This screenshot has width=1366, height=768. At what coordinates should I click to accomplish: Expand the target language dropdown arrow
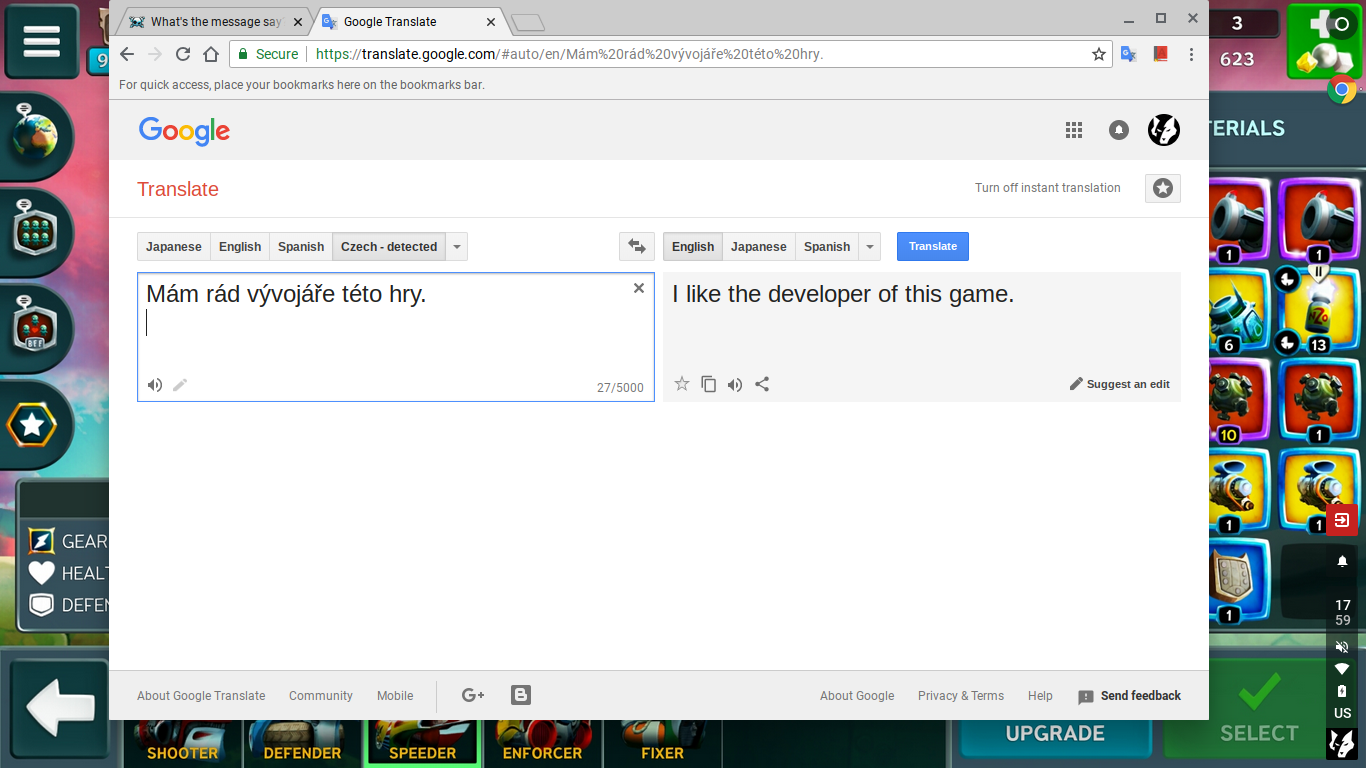(870, 247)
